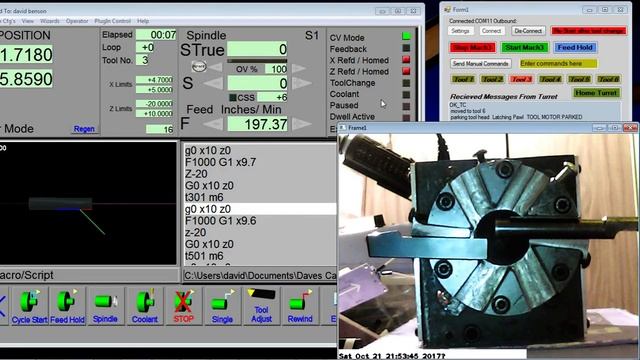
Task: Click the Cycle Start icon in Mach3
Action: 29,306
